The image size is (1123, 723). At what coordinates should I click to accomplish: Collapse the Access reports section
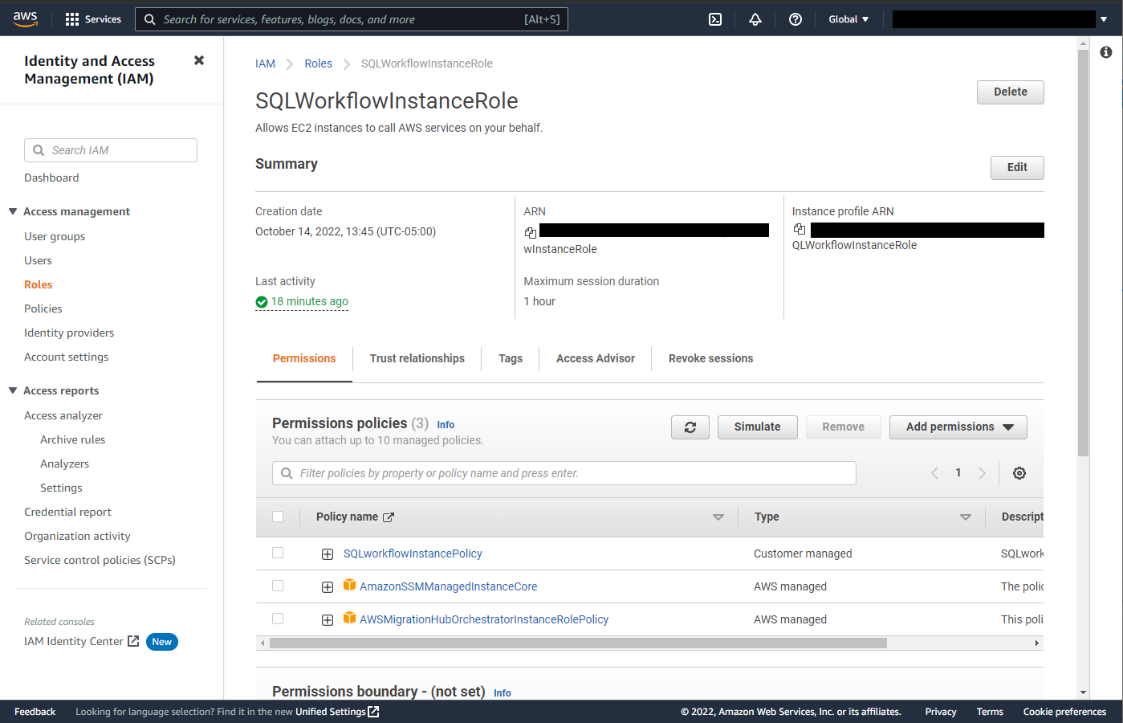[x=13, y=391]
